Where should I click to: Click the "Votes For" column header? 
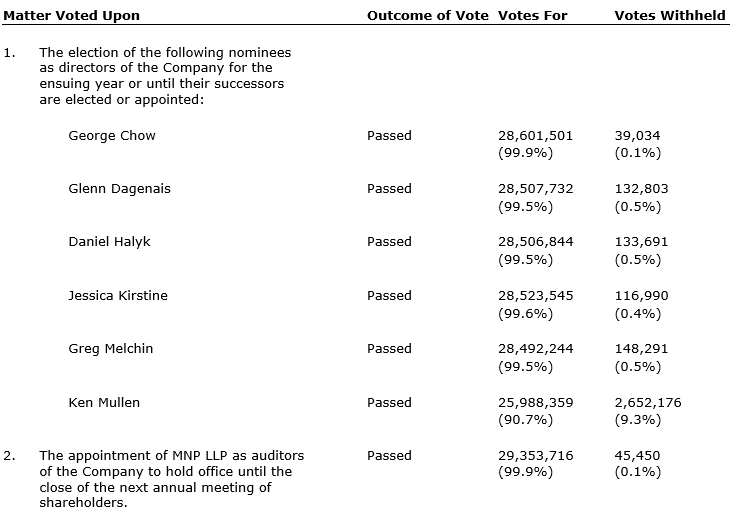click(533, 16)
